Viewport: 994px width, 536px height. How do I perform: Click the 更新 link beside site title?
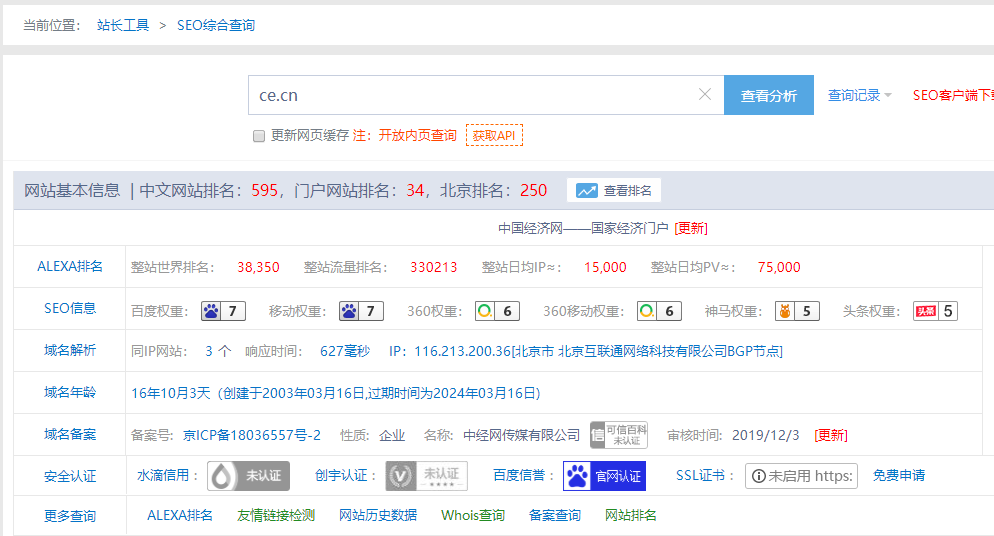(691, 228)
